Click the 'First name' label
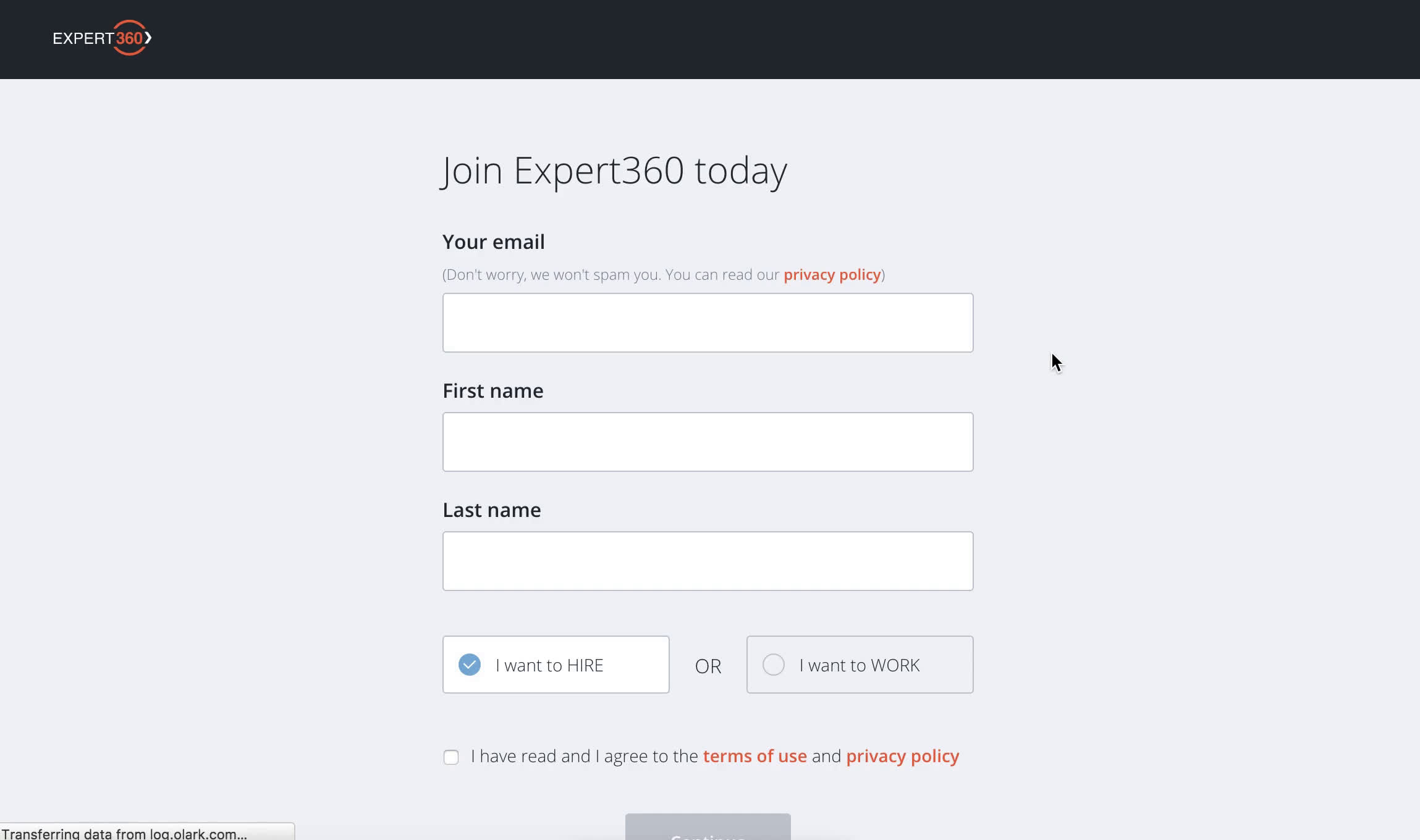This screenshot has height=840, width=1420. click(492, 390)
